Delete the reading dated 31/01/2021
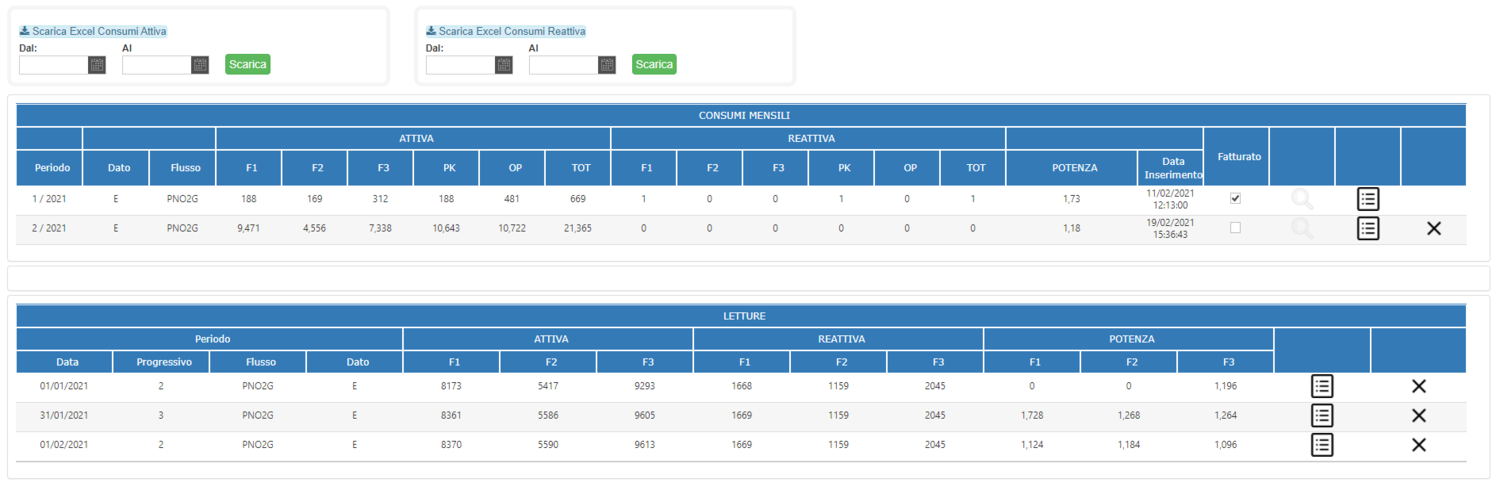1500x490 pixels. point(1418,416)
